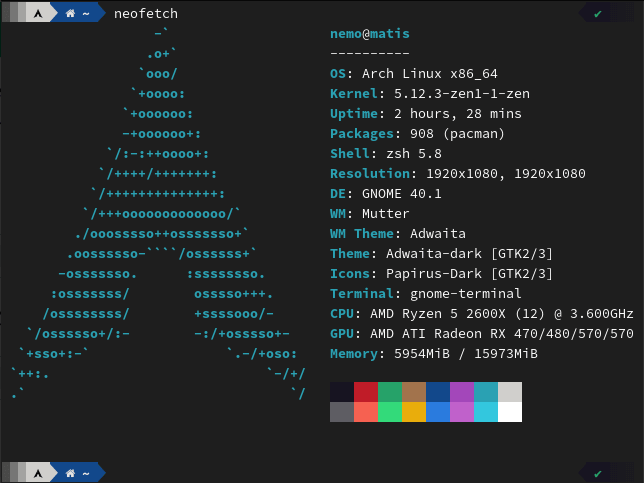Click the bright green swatch in the bottom row
Image resolution: width=644 pixels, height=483 pixels.
click(x=390, y=412)
